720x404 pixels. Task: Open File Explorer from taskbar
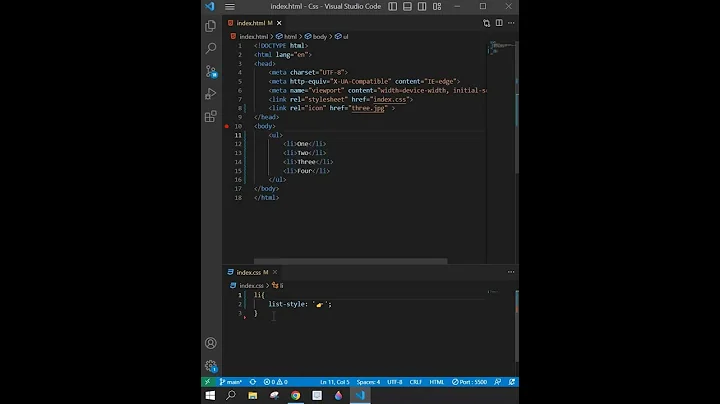click(x=253, y=395)
